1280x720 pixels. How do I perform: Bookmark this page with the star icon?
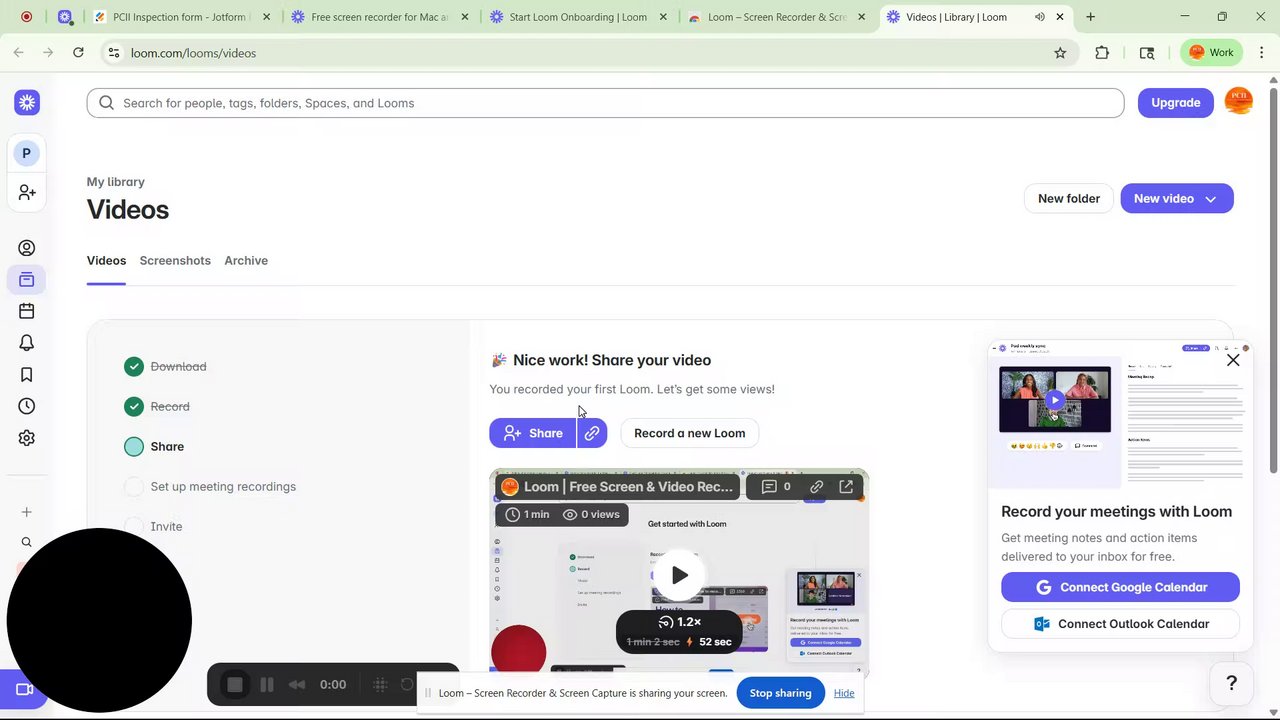[x=1060, y=53]
